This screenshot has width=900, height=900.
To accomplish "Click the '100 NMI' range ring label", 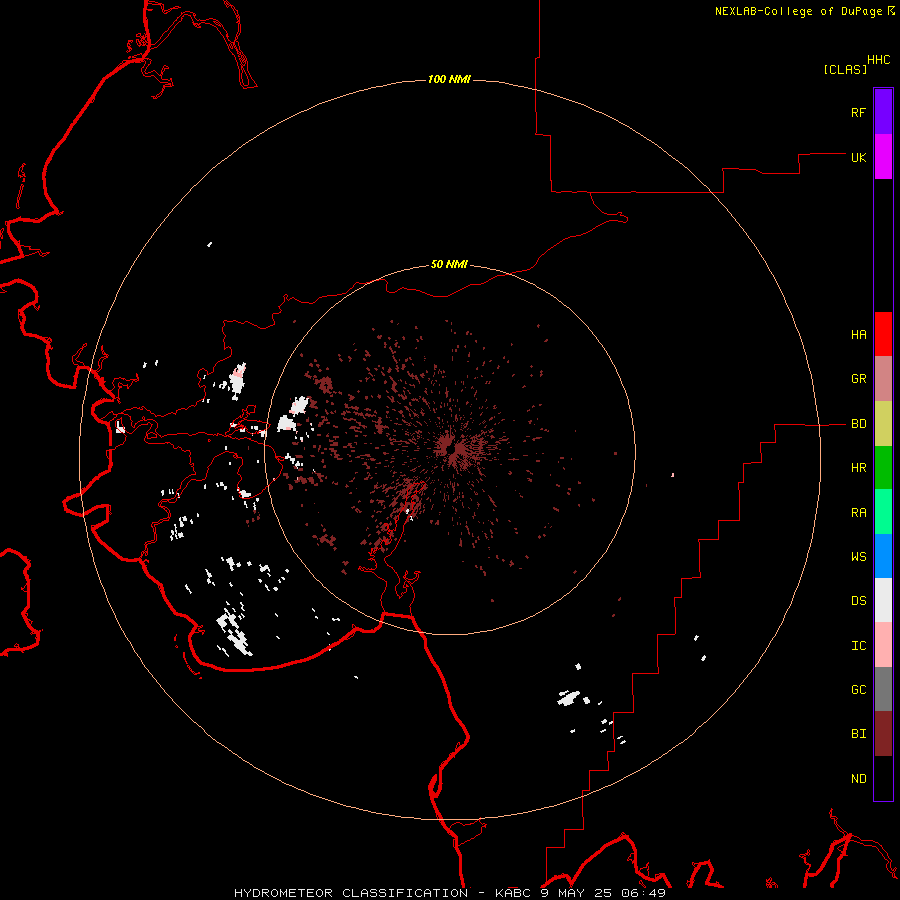I will (x=449, y=79).
